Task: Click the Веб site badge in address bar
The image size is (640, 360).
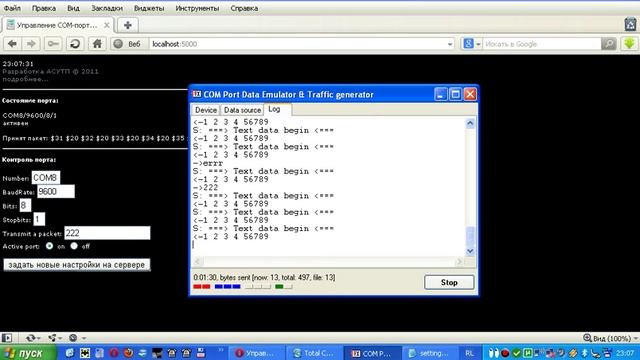Action: [128, 44]
